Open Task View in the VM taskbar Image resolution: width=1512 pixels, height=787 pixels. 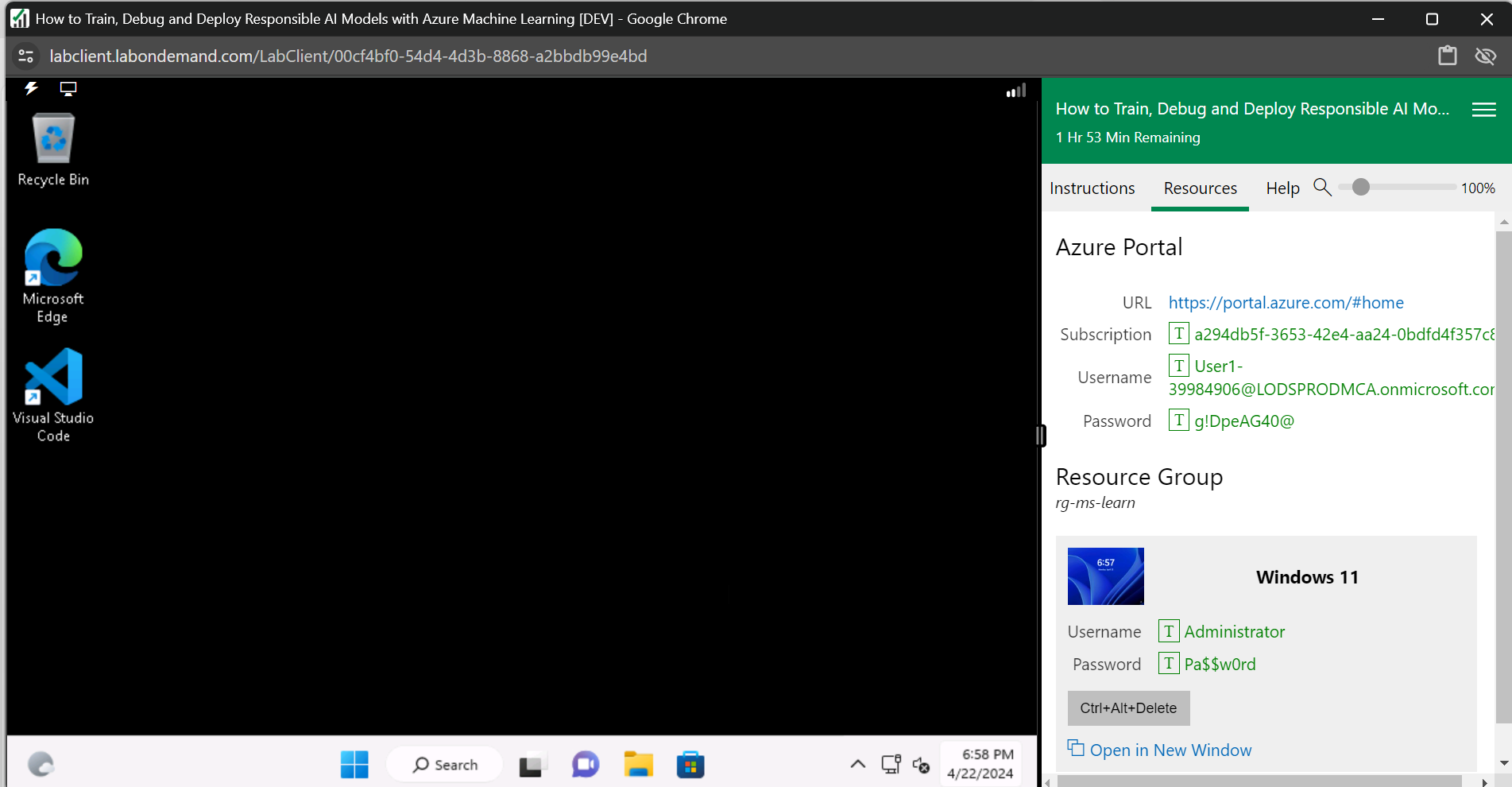(533, 765)
